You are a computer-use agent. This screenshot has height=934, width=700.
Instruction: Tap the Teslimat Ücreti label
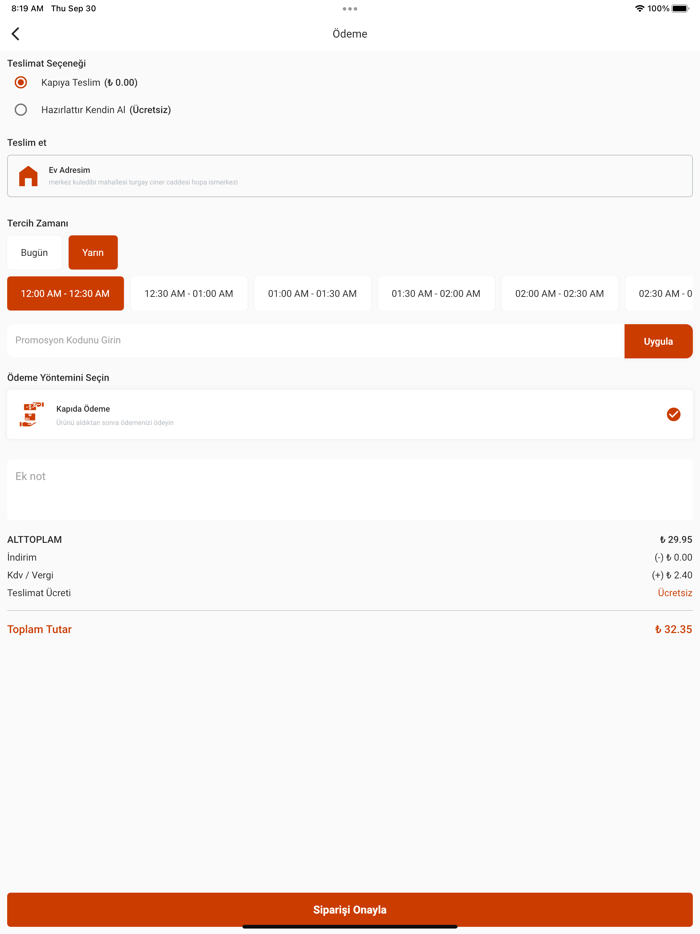click(x=39, y=593)
